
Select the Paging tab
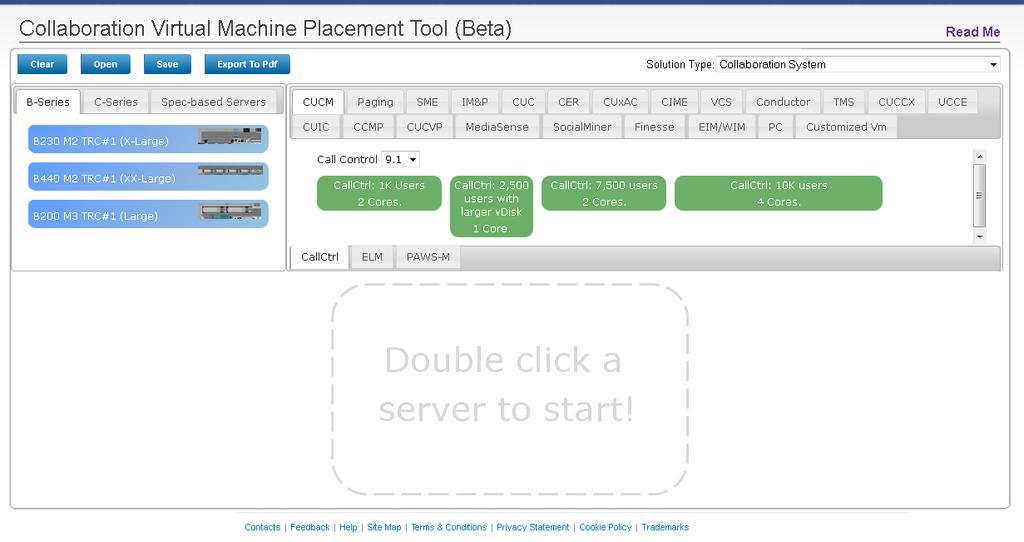click(375, 102)
